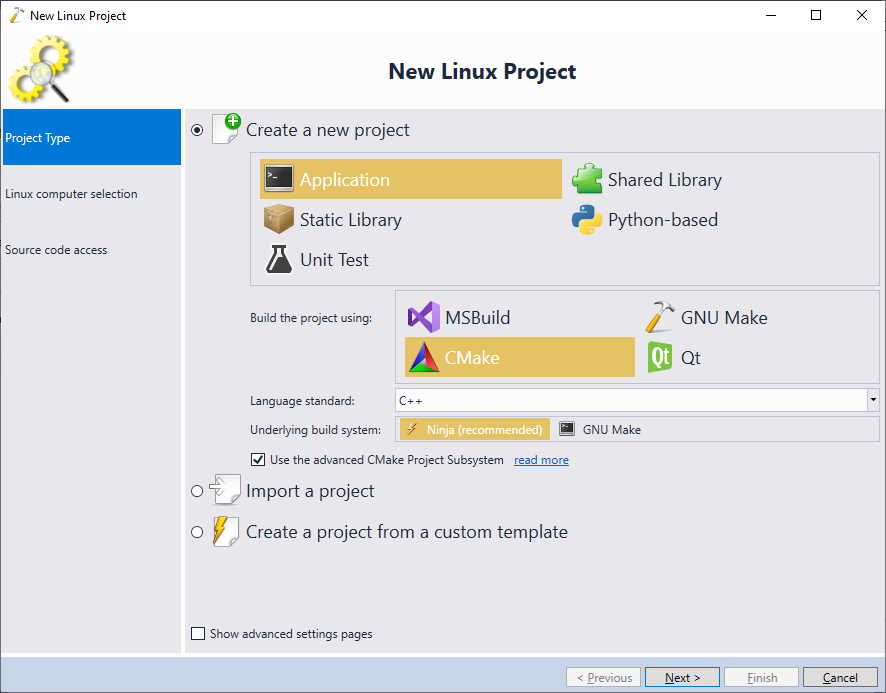Open the read more link
886x693 pixels.
point(541,460)
